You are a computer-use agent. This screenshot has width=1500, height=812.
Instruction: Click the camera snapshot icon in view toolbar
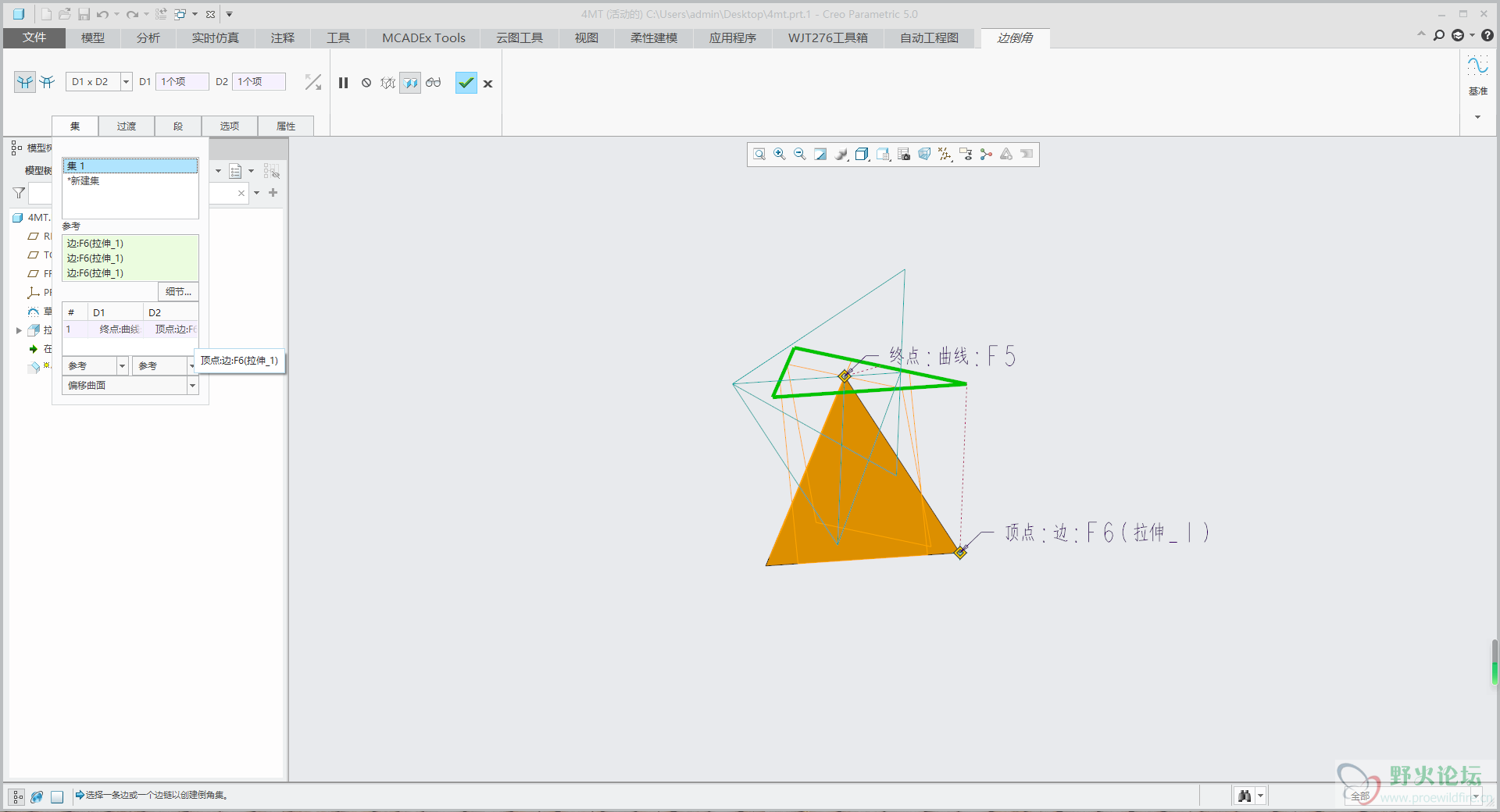[x=904, y=155]
